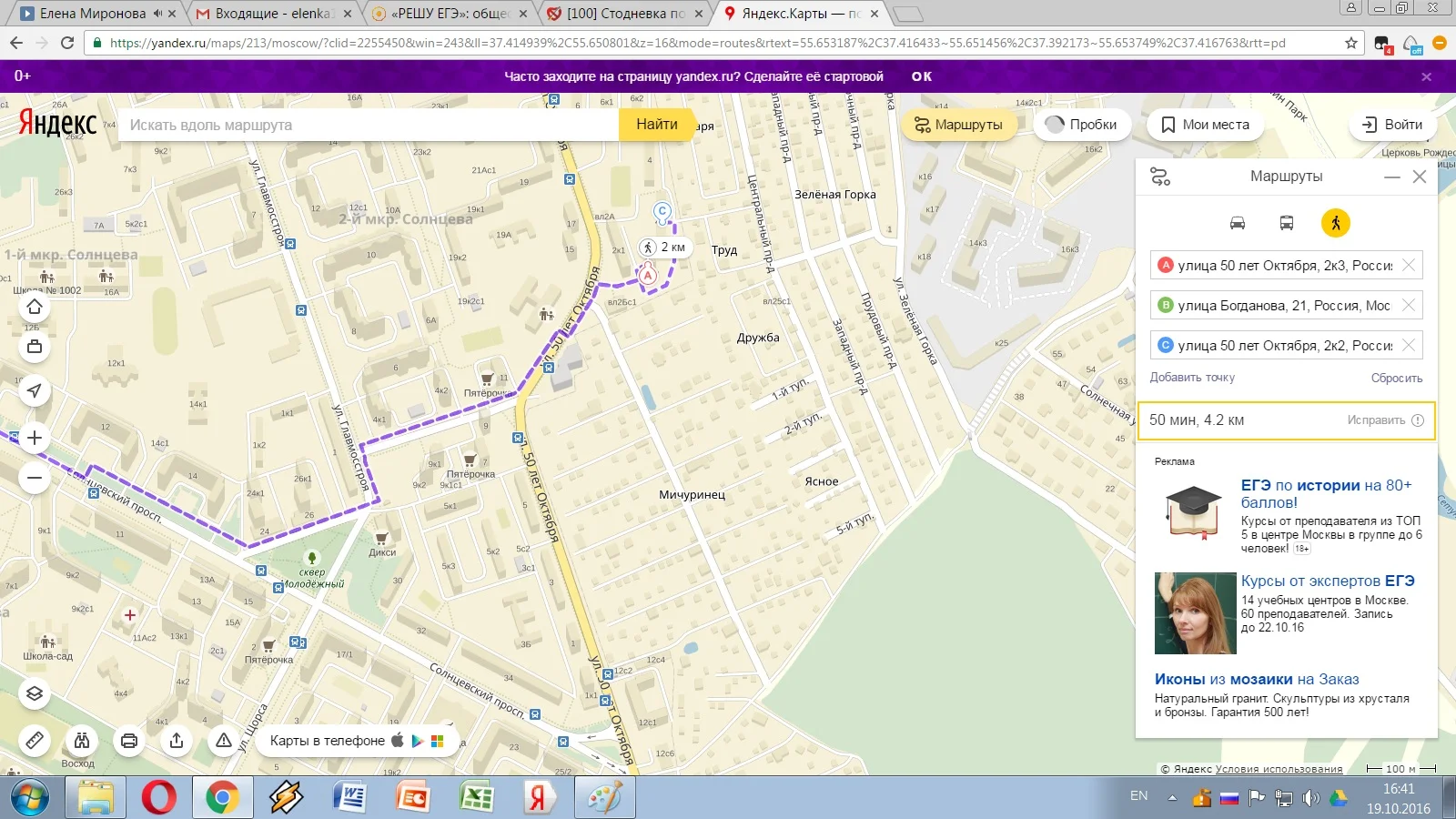The image size is (1456, 819).
Task: Report a map error with warning triangle icon
Action: coord(224,741)
